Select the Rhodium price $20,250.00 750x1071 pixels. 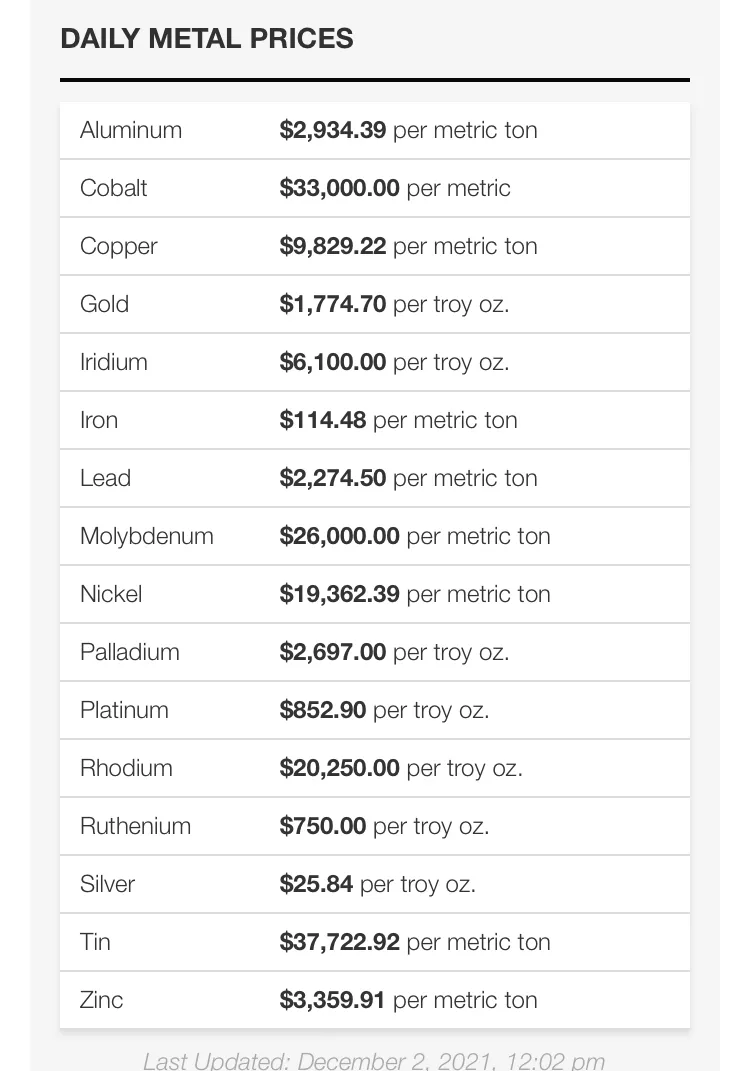[x=339, y=768]
